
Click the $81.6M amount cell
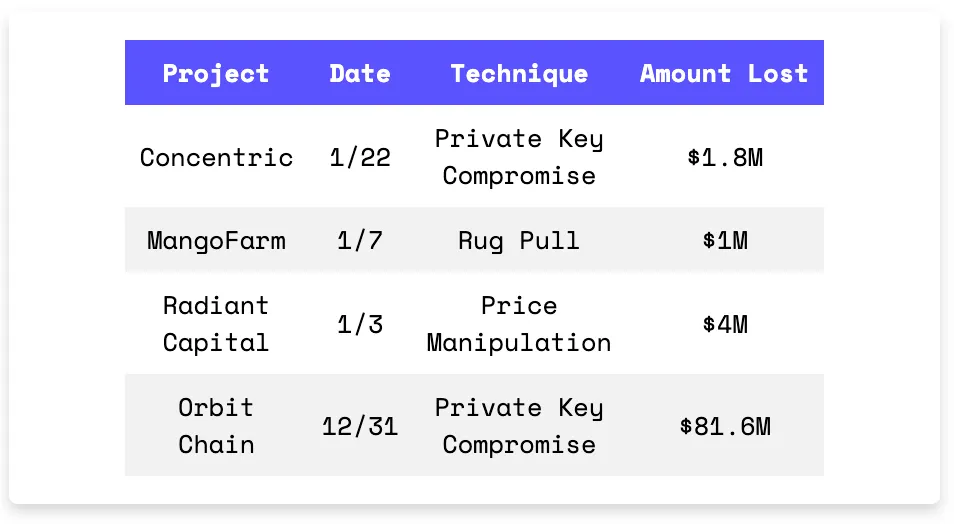click(725, 426)
